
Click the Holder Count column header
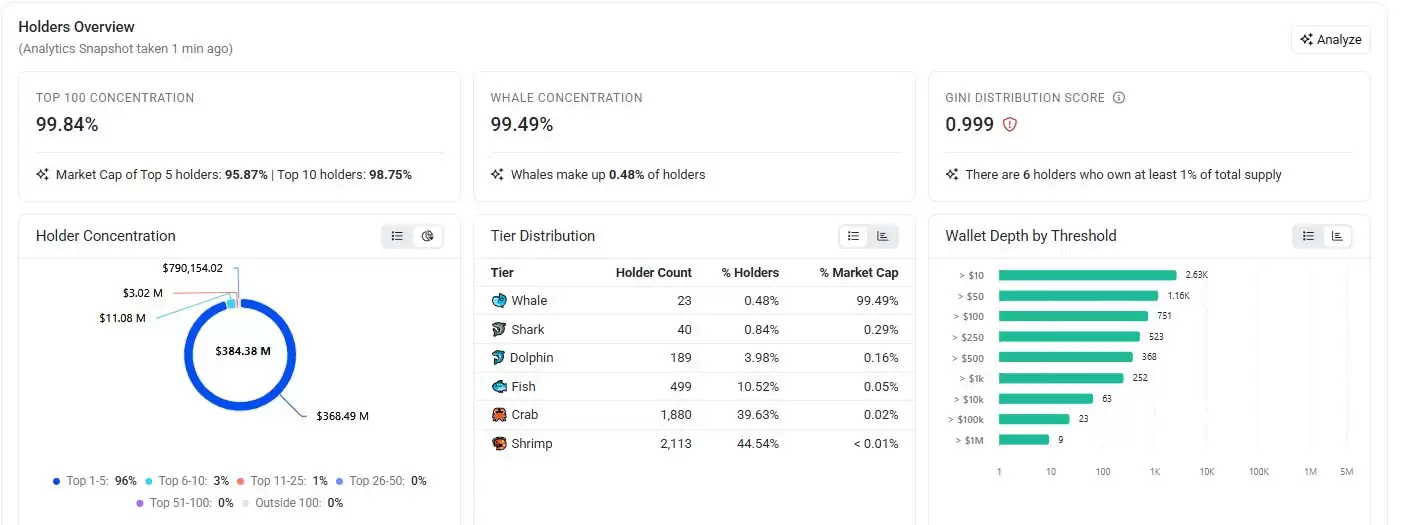[653, 273]
